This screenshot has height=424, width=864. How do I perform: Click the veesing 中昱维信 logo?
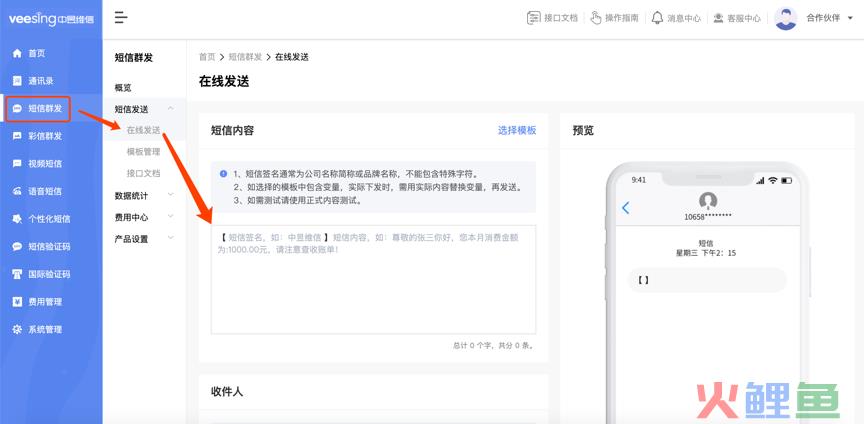point(51,19)
